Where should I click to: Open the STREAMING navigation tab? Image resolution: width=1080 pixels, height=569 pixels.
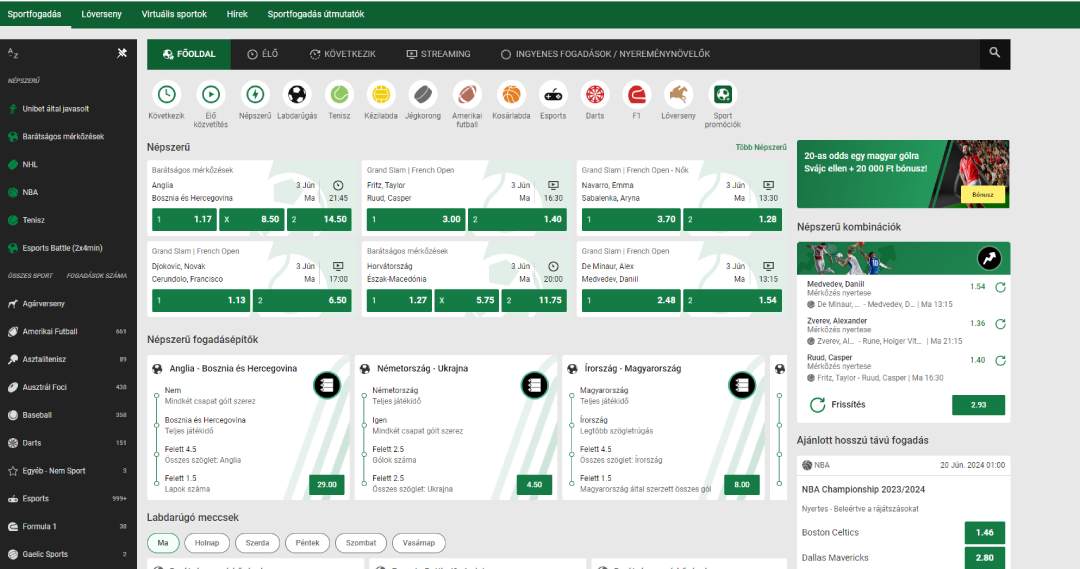[x=438, y=54]
